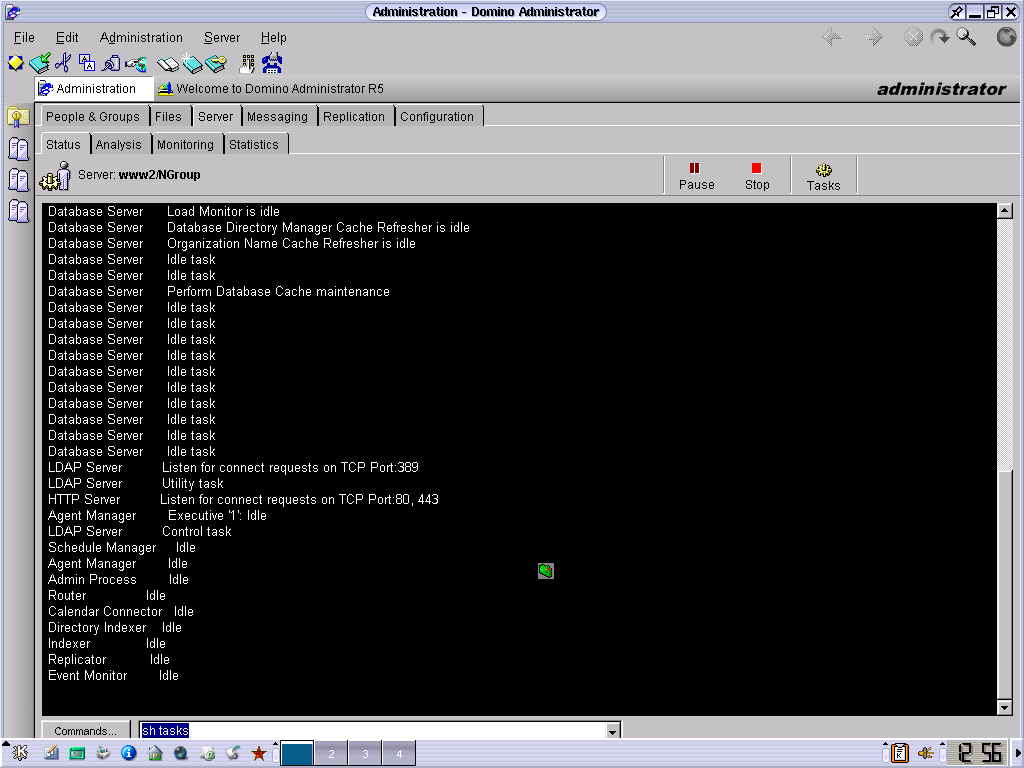Open the Administration menu

[x=141, y=38]
